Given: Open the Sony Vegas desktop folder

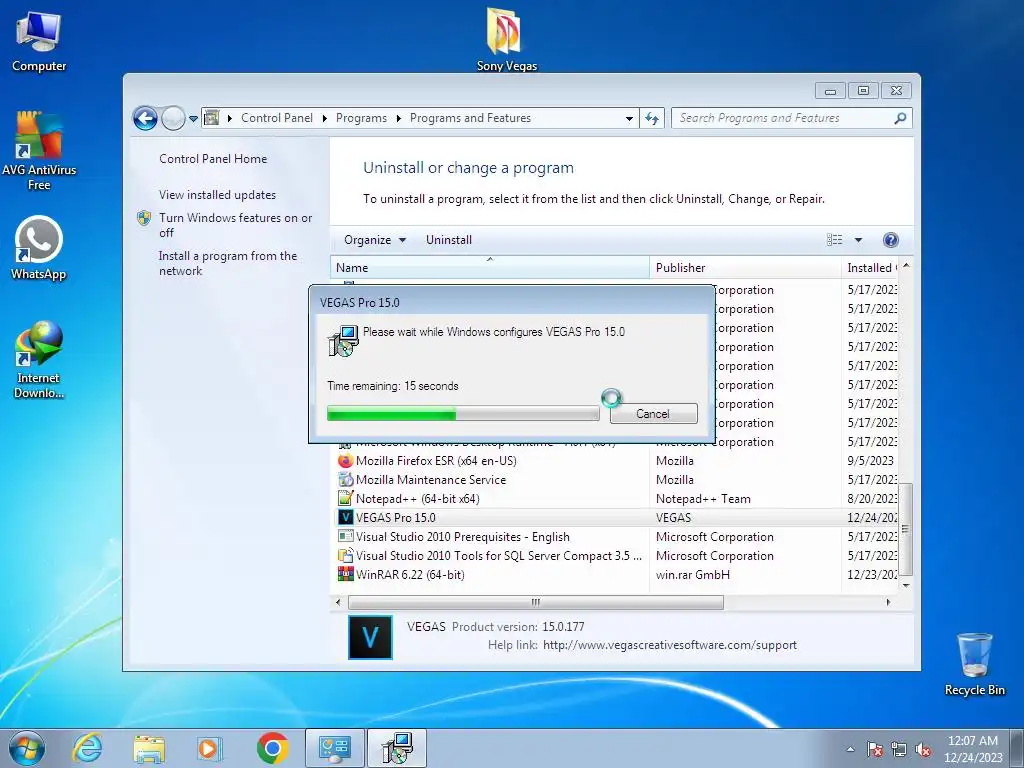Looking at the screenshot, I should coord(507,38).
